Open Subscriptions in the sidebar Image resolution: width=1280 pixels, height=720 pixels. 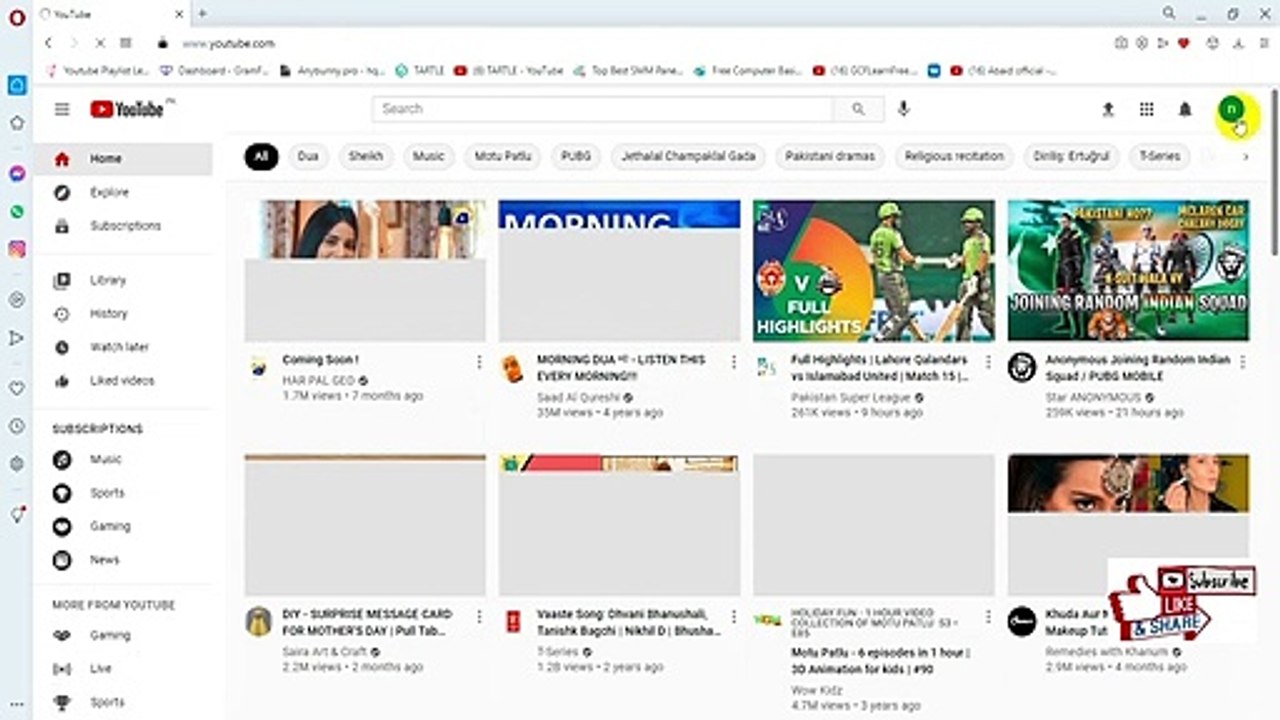[x=123, y=226]
